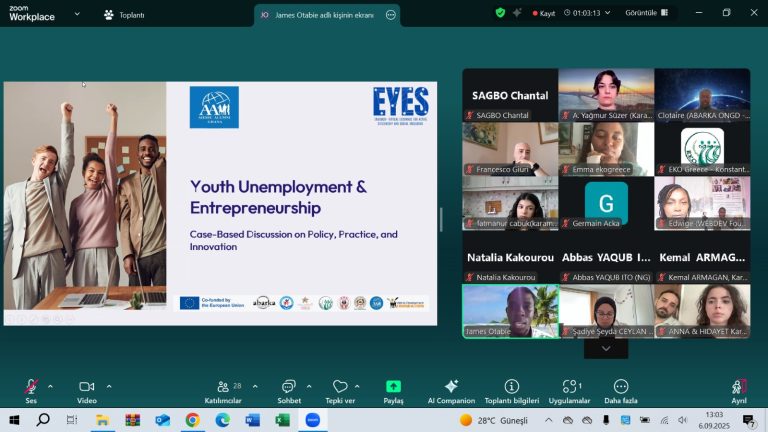Show Toplantı bilgileri meeting info
This screenshot has height=432, width=768.
click(x=512, y=388)
